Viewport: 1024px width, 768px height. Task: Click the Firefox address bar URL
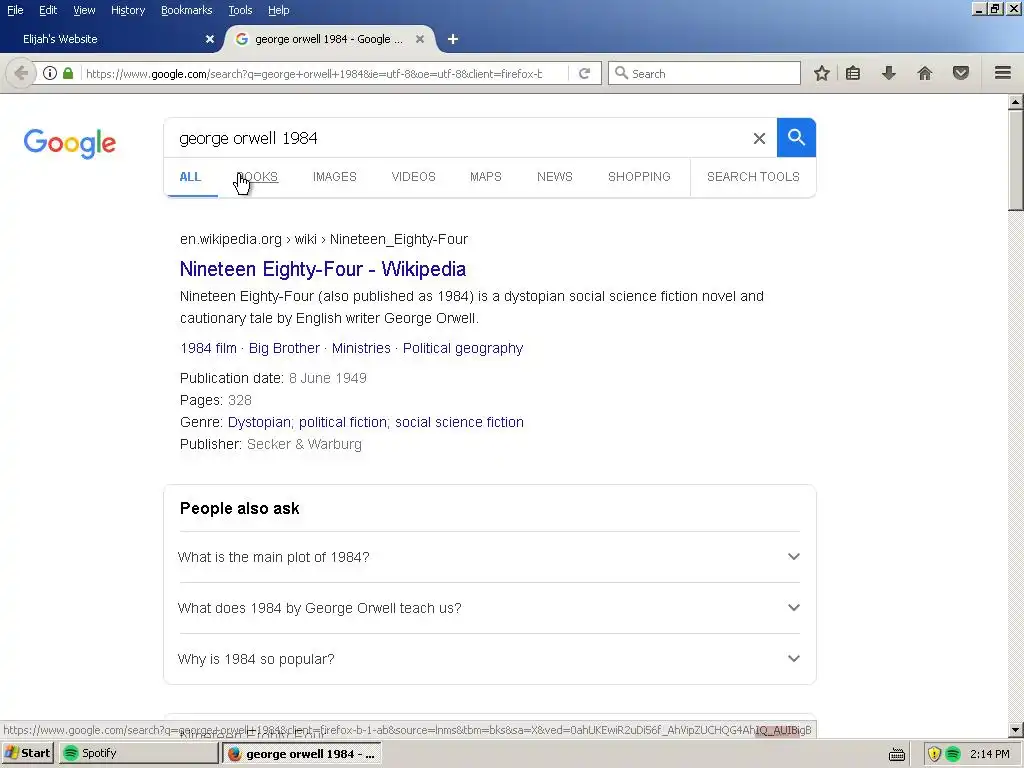(313, 74)
